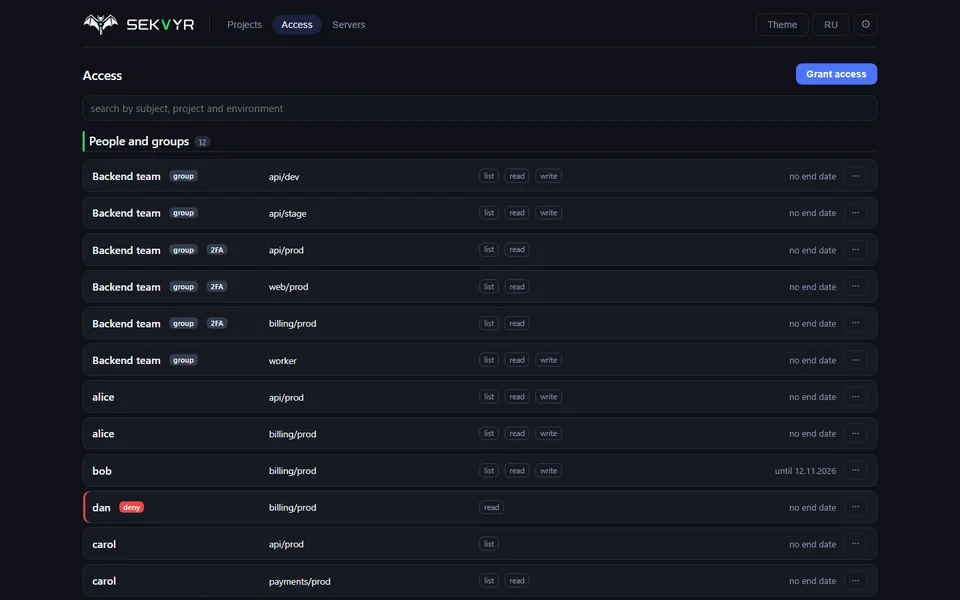
Task: Click the read tag in dan's row
Action: coord(492,508)
